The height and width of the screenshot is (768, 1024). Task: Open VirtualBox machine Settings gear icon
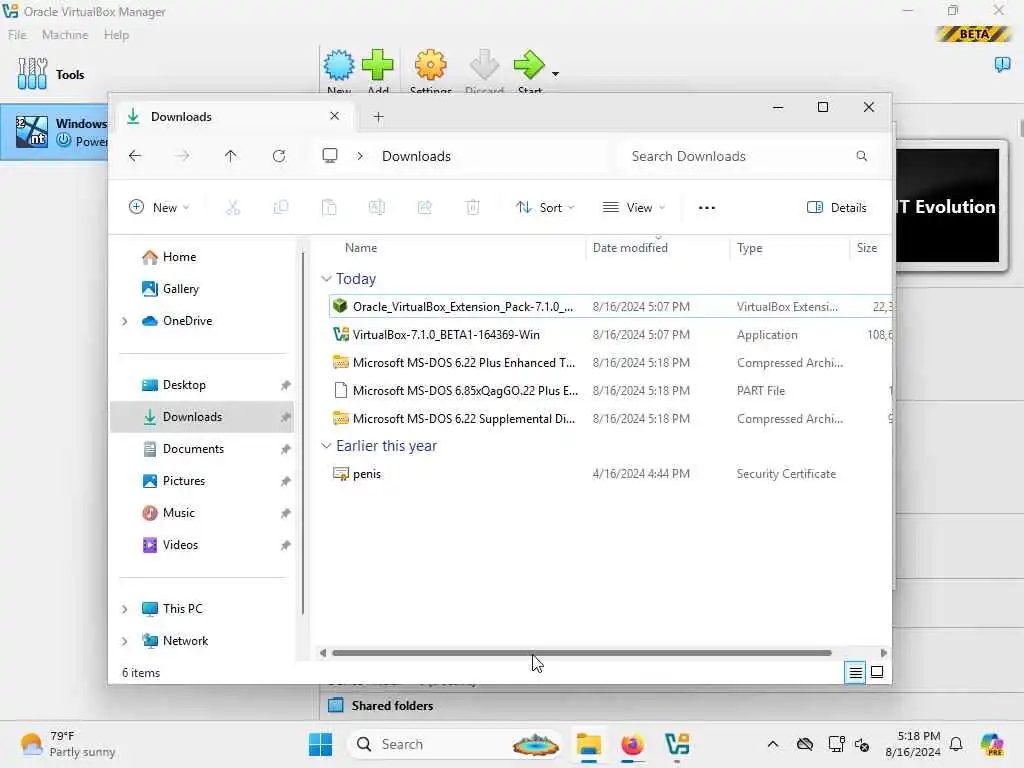click(x=430, y=65)
